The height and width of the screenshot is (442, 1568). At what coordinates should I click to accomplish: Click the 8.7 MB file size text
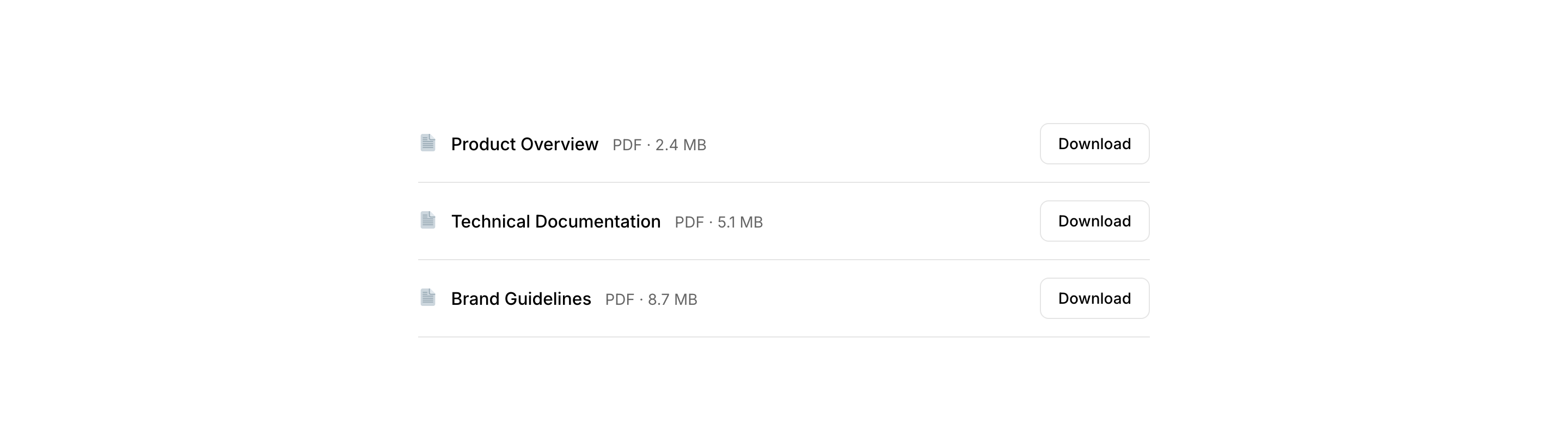(x=672, y=300)
